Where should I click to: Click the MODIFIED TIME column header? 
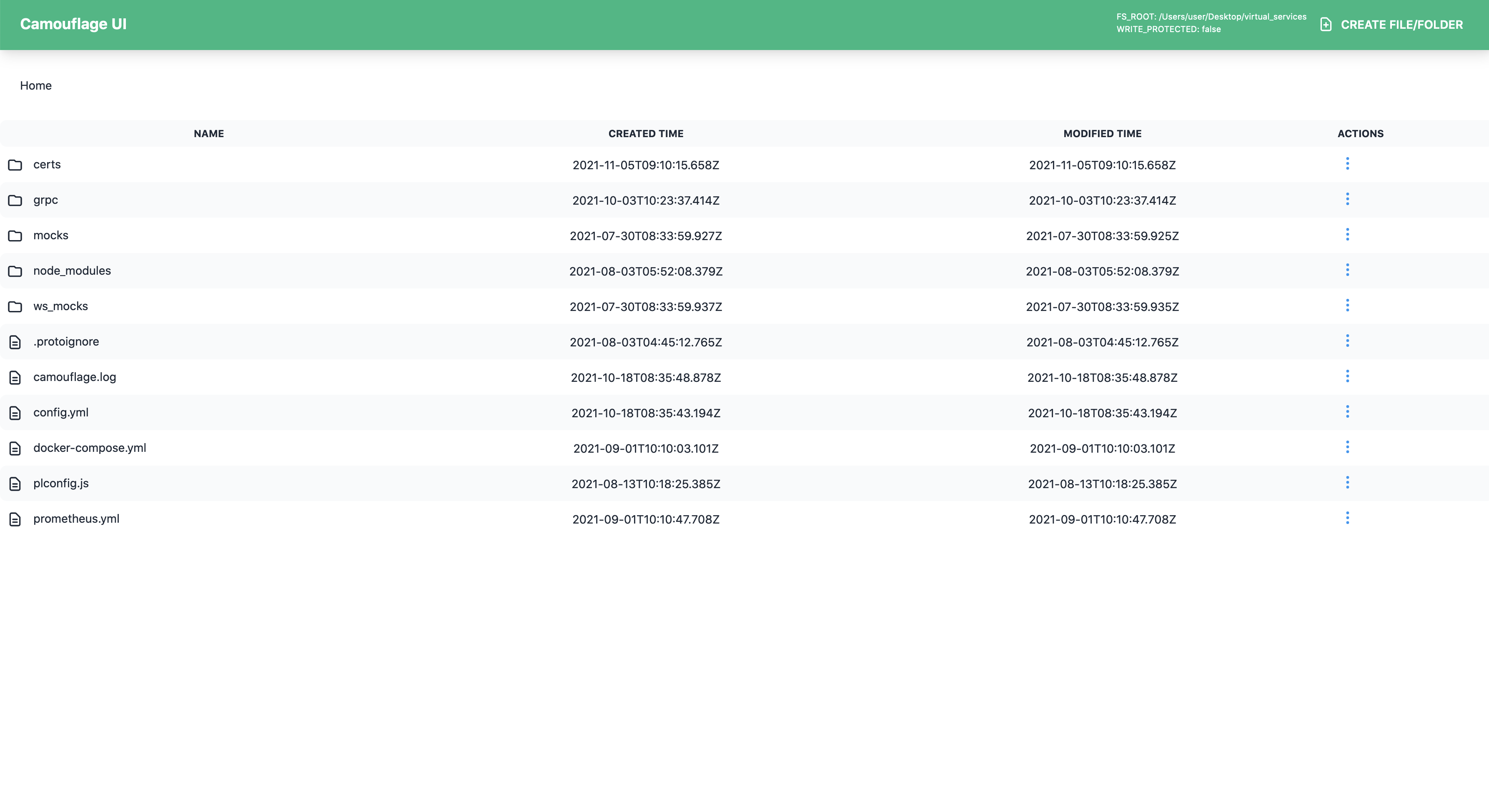[x=1102, y=133]
